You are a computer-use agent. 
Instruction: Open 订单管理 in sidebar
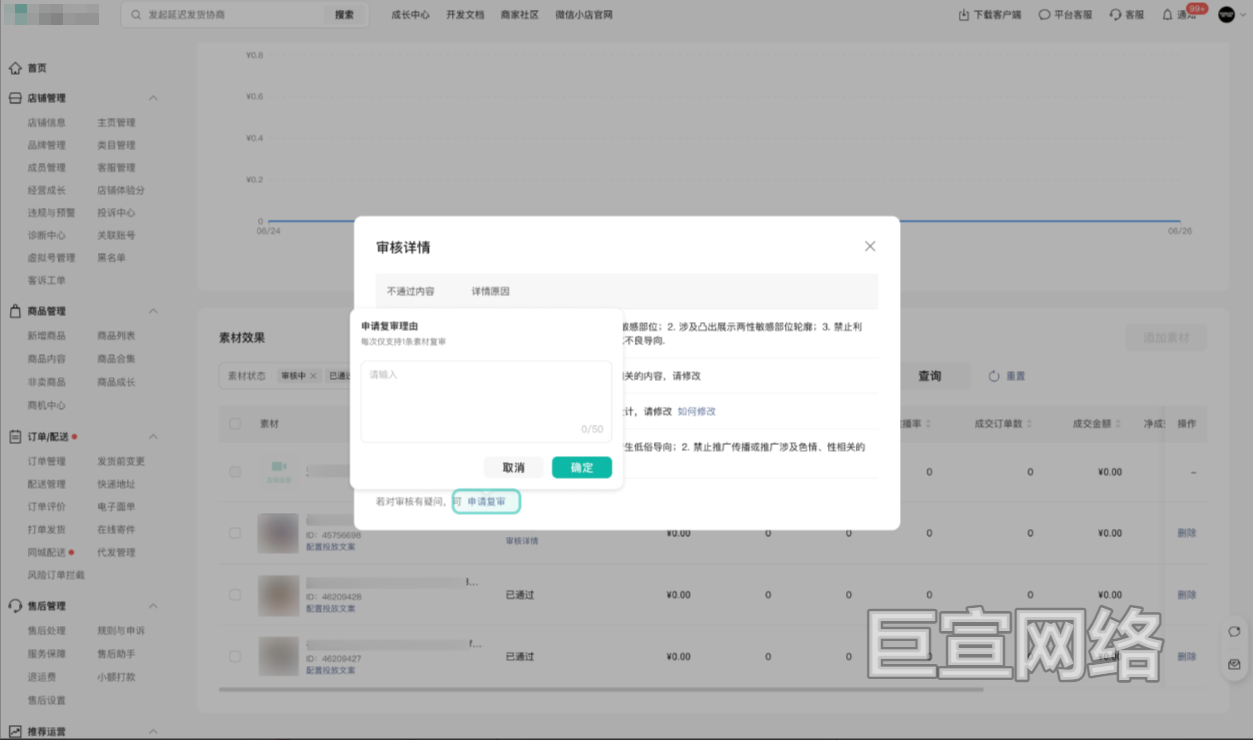(46, 462)
